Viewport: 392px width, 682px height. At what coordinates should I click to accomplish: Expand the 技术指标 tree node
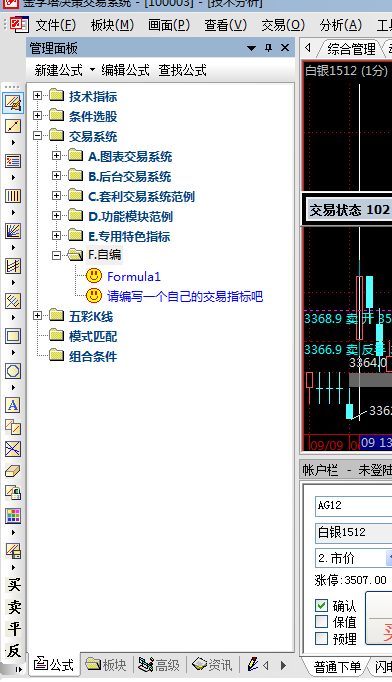(x=37, y=96)
